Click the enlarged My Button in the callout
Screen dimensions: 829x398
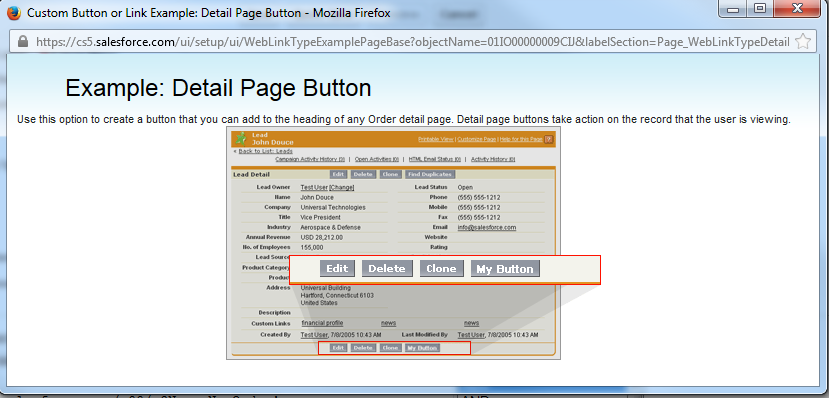[505, 269]
